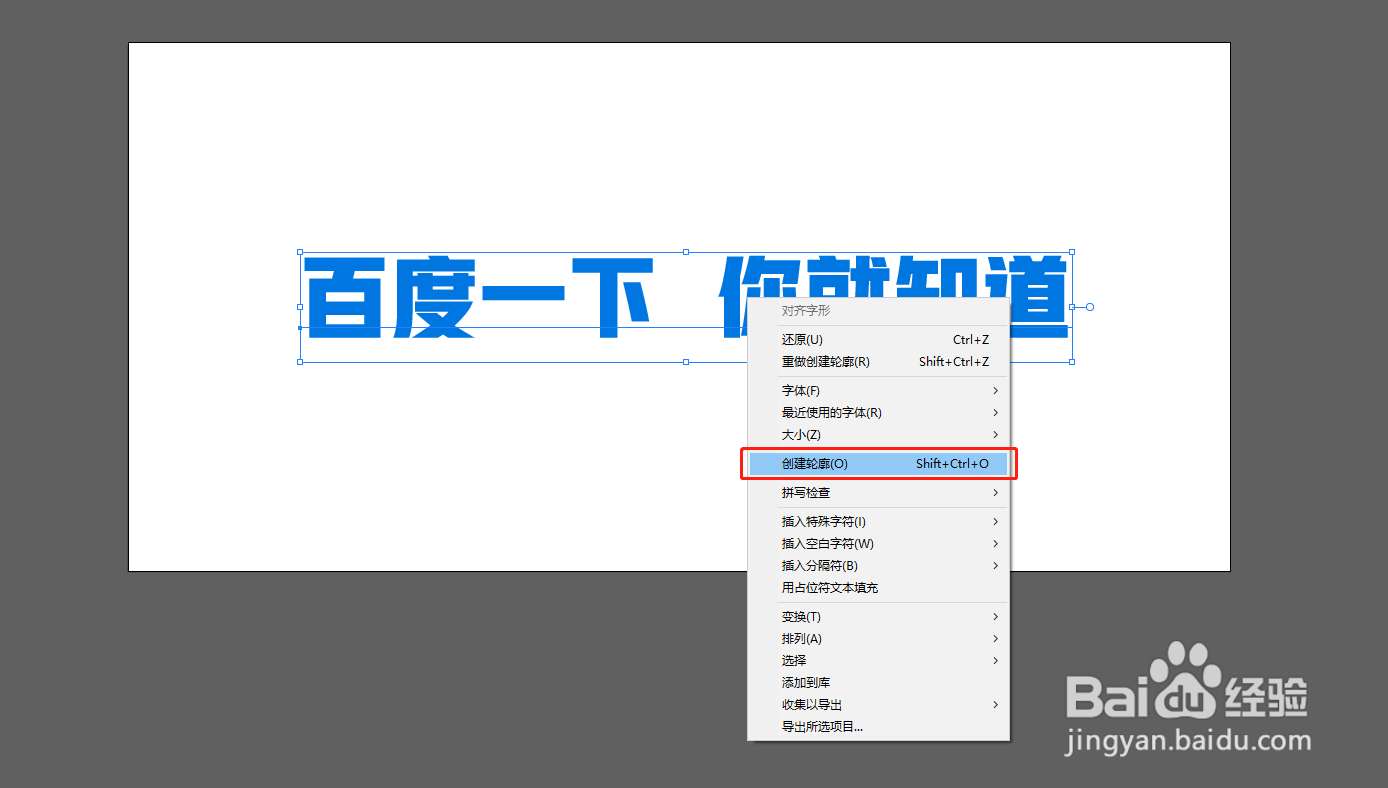Expand arrow beside 排列(A)

pyautogui.click(x=996, y=639)
